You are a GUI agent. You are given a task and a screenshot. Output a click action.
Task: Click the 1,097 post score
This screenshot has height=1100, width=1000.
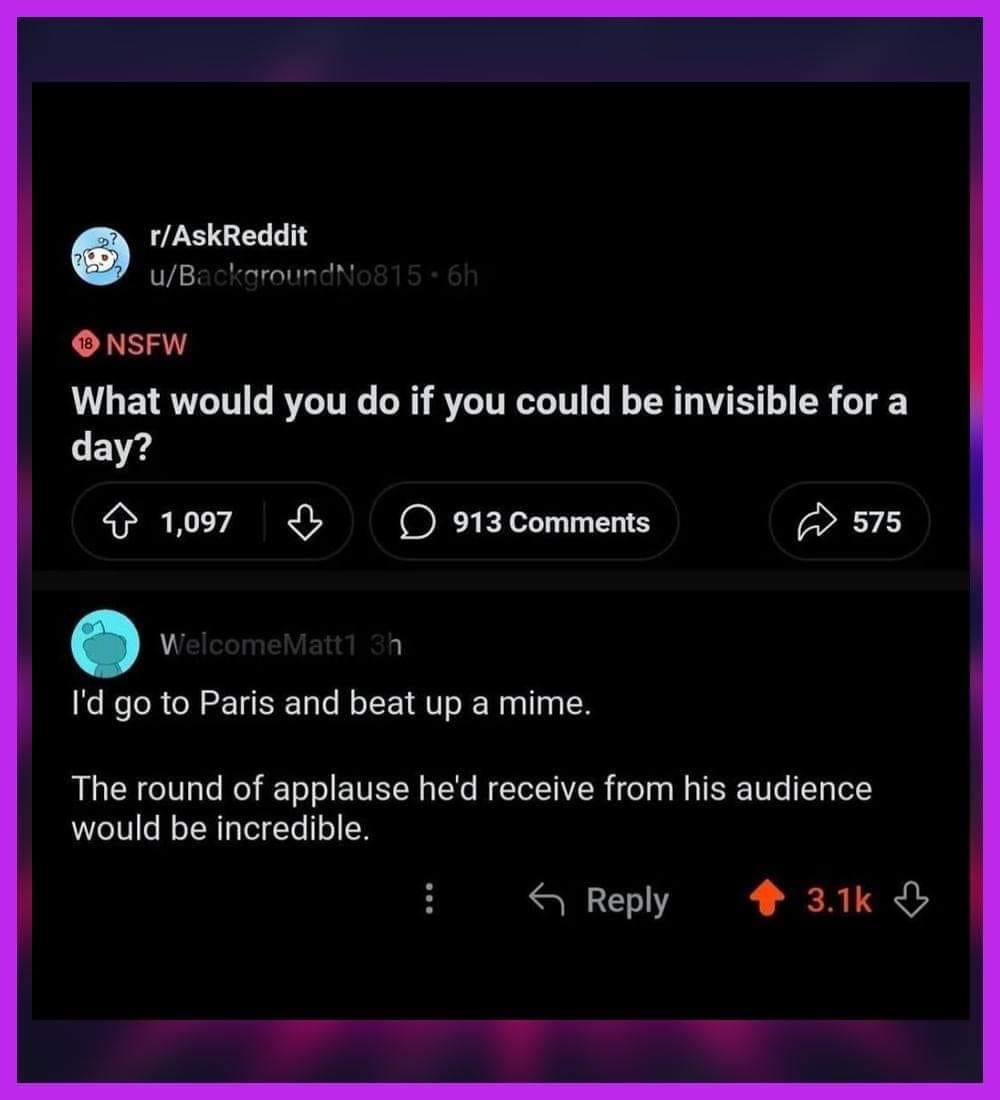coord(196,522)
